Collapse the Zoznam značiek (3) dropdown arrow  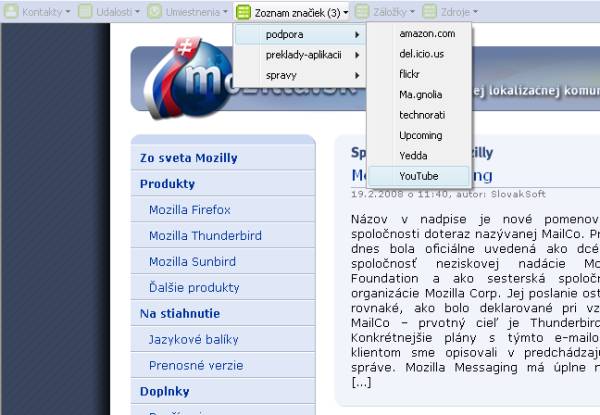click(346, 13)
